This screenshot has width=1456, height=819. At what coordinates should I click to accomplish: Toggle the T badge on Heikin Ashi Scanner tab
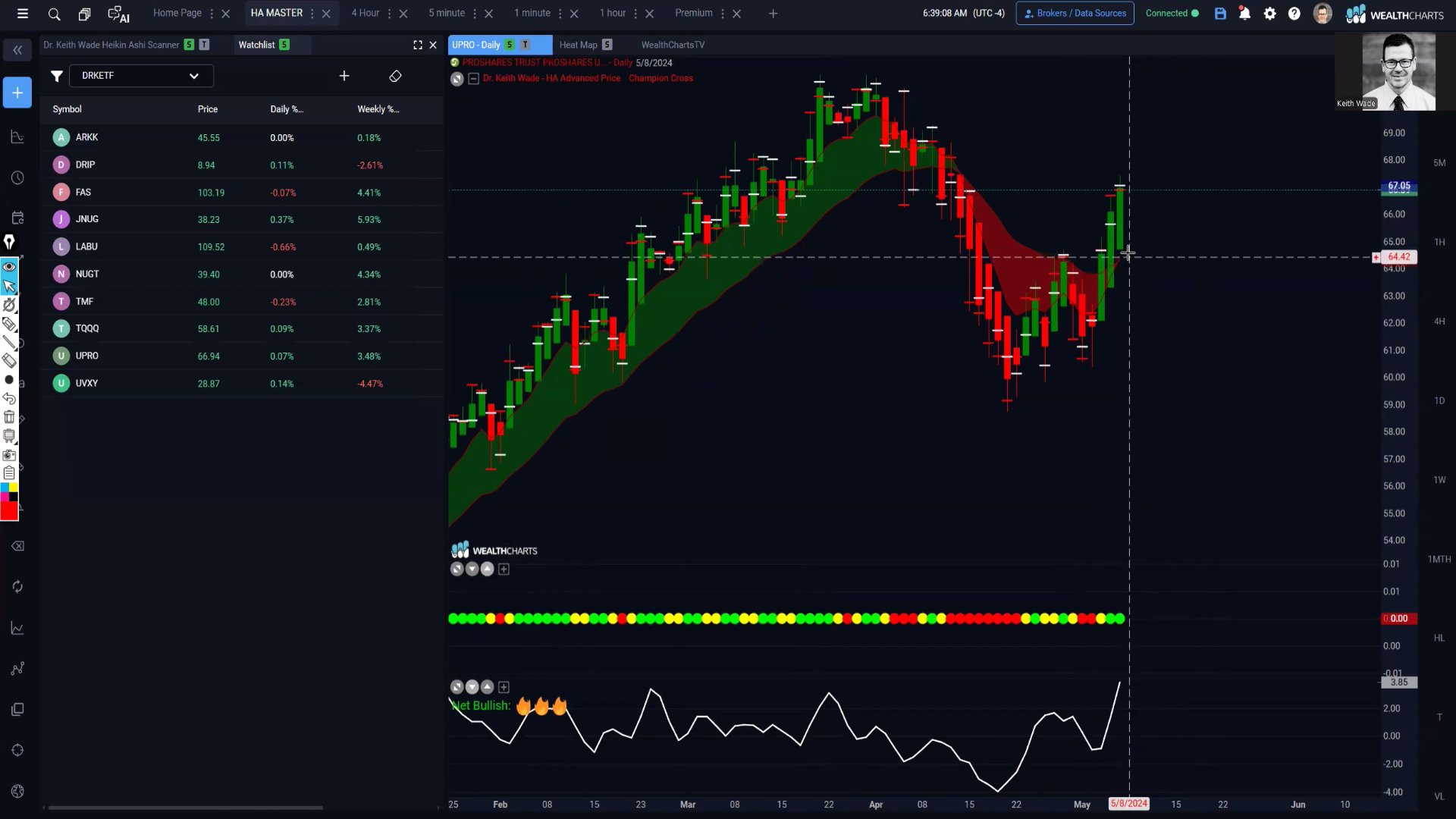pos(204,45)
